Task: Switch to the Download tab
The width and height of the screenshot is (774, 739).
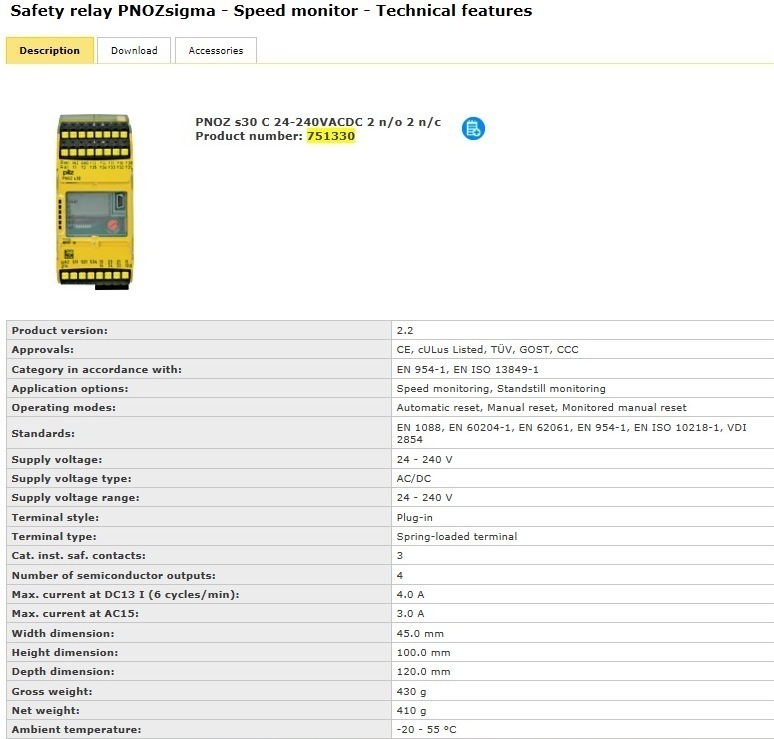Action: [x=134, y=51]
